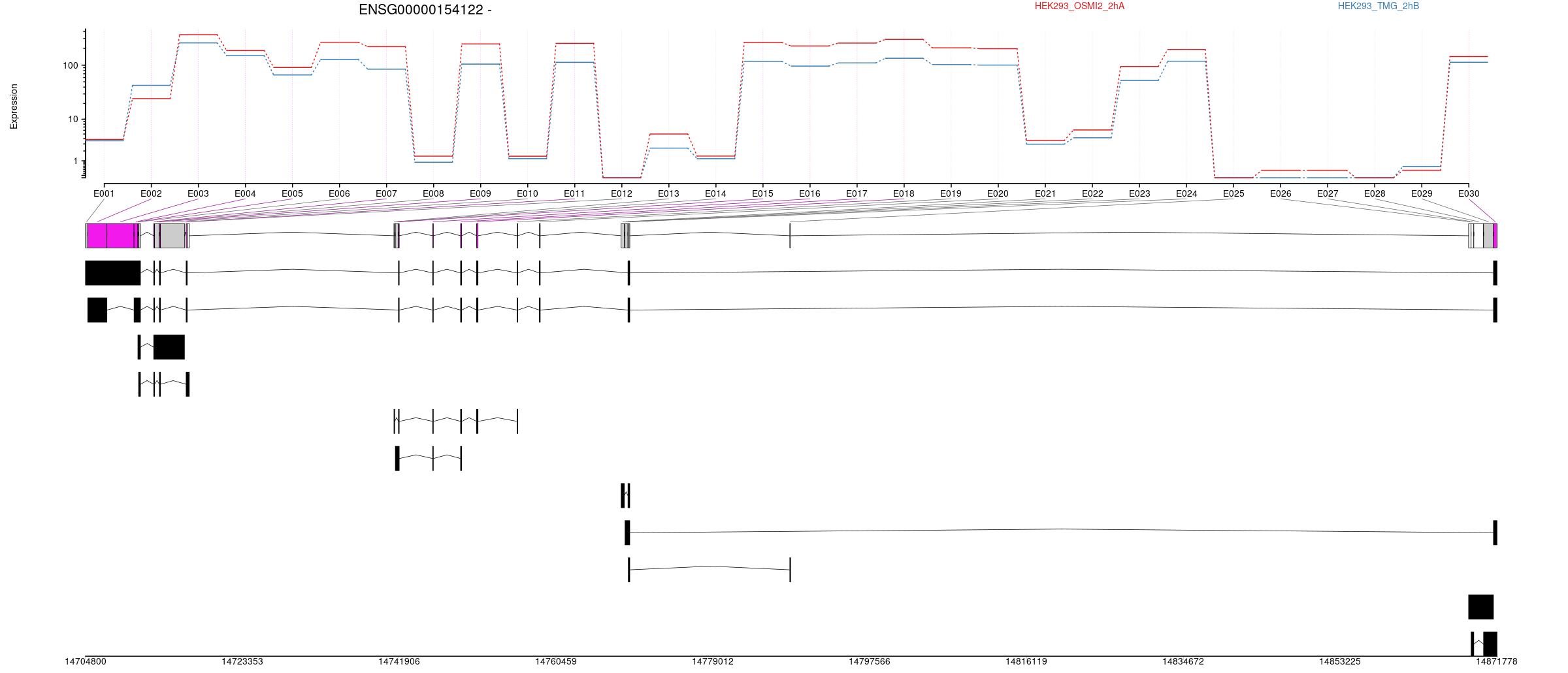Select exon label E004
Screen dimensions: 1568x673
(x=245, y=193)
